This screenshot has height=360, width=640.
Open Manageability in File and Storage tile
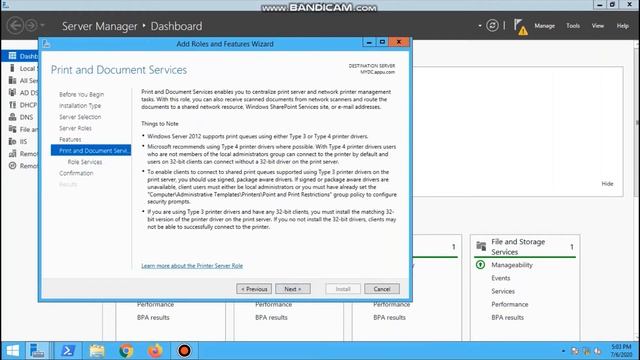(512, 265)
